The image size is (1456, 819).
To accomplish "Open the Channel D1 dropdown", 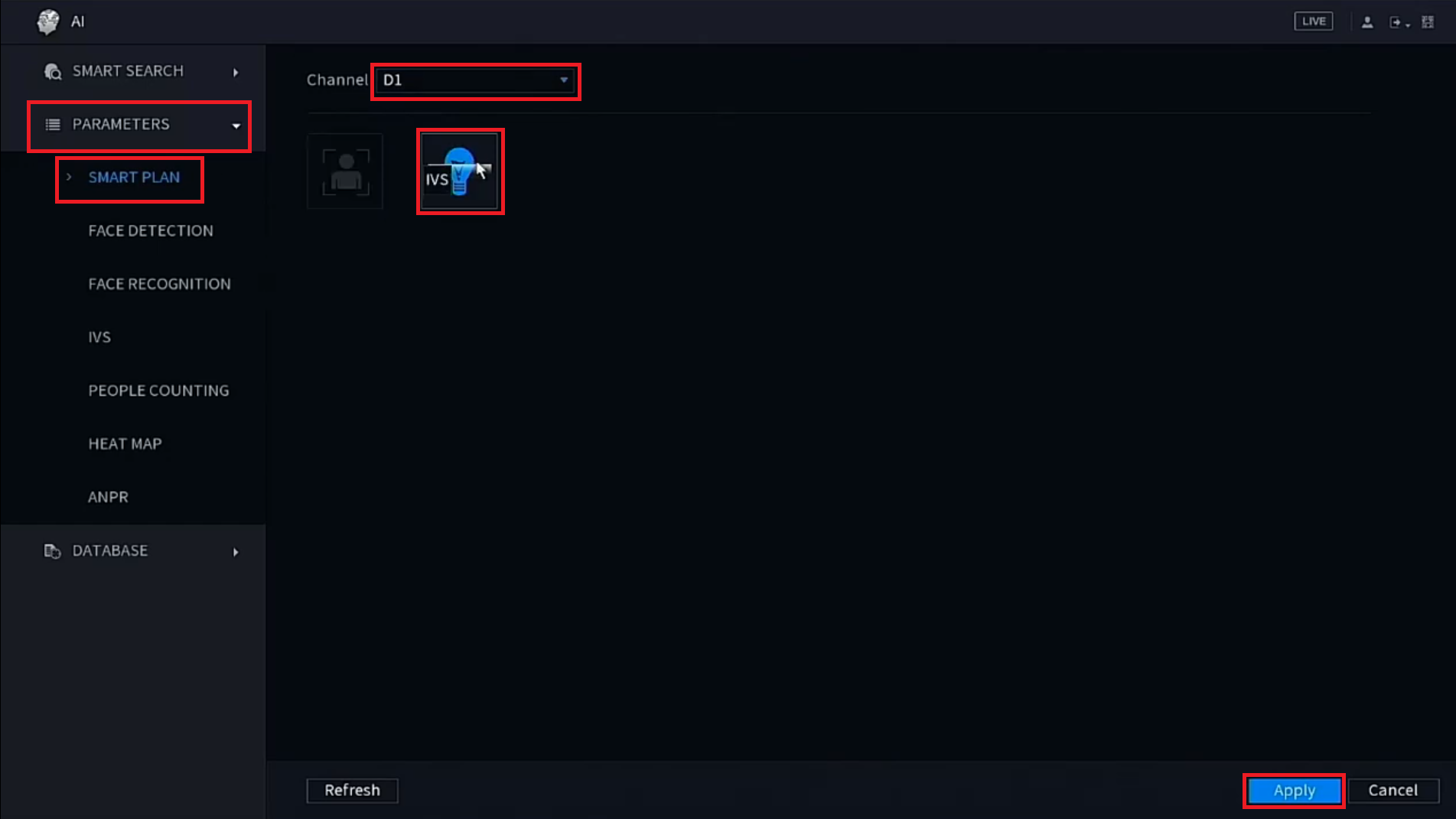I will 476,80.
